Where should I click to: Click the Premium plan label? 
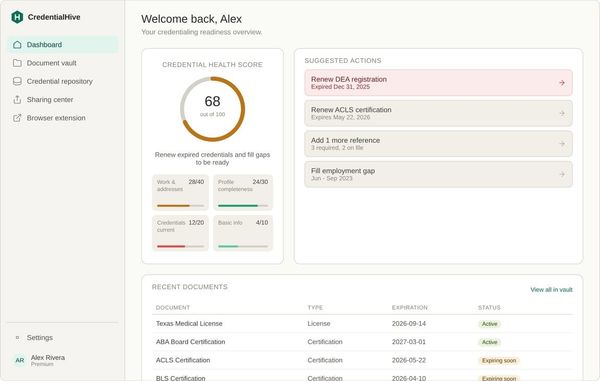pos(42,364)
